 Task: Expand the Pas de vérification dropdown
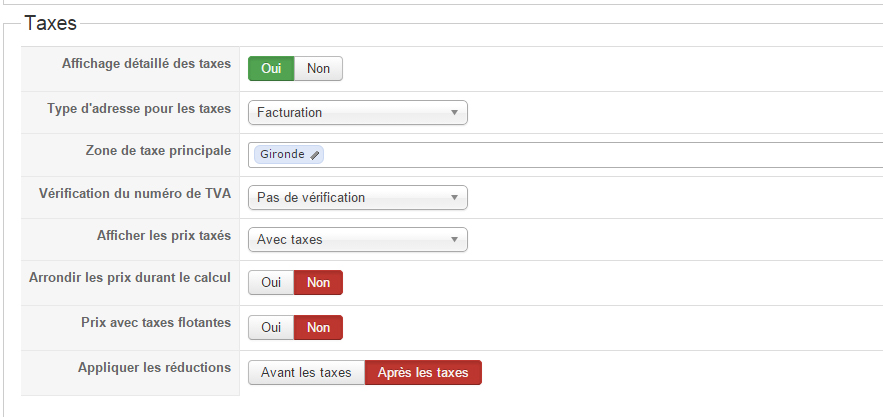(x=358, y=198)
